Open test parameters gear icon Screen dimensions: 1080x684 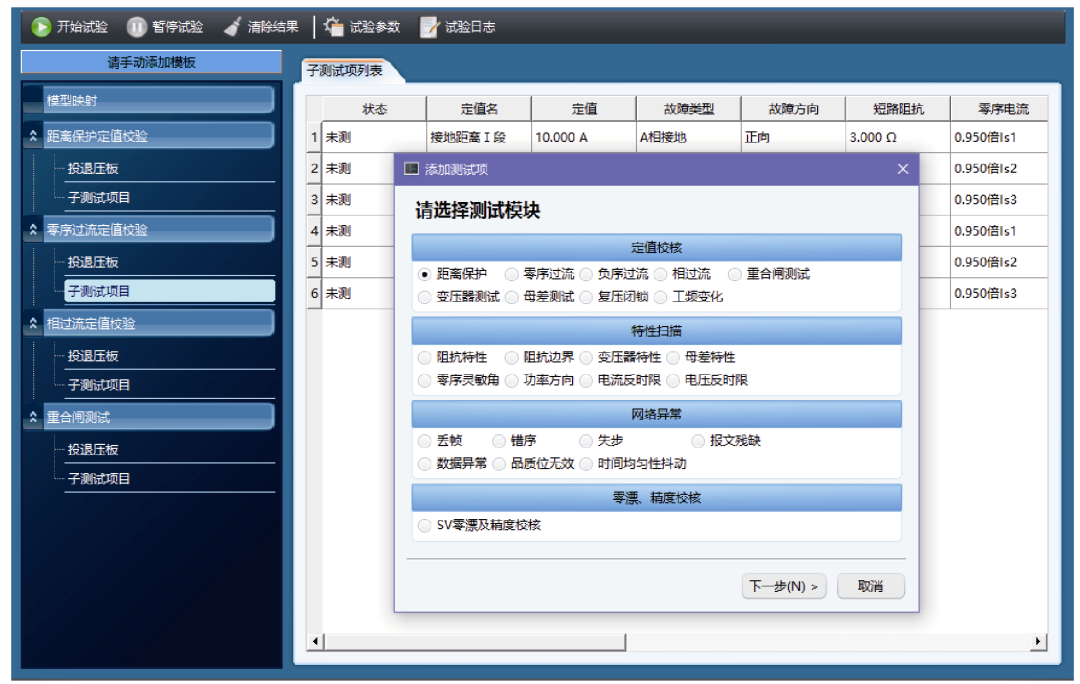tap(334, 27)
